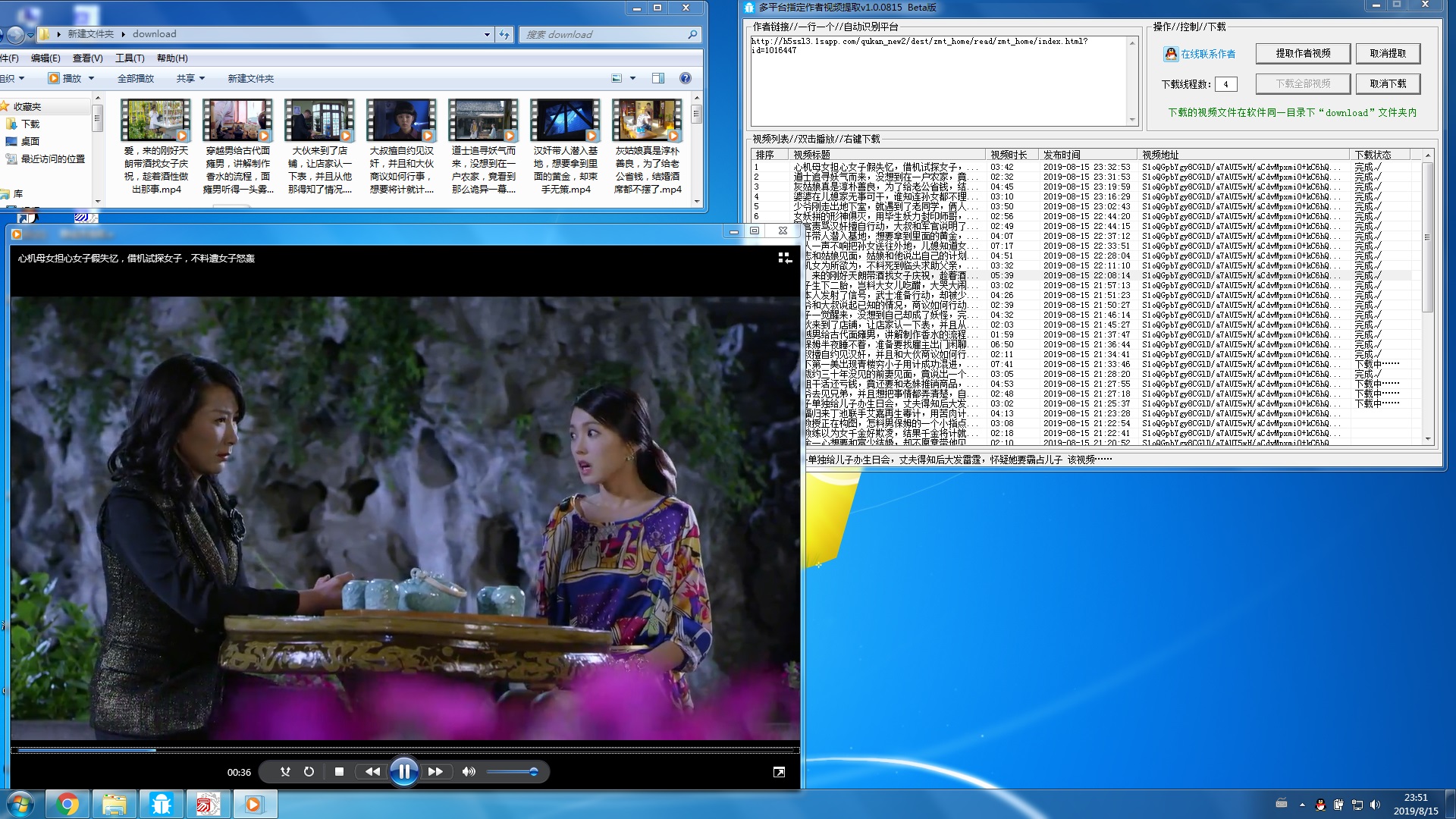Click the author link URL text box
1456x819 pixels.
coord(943,80)
